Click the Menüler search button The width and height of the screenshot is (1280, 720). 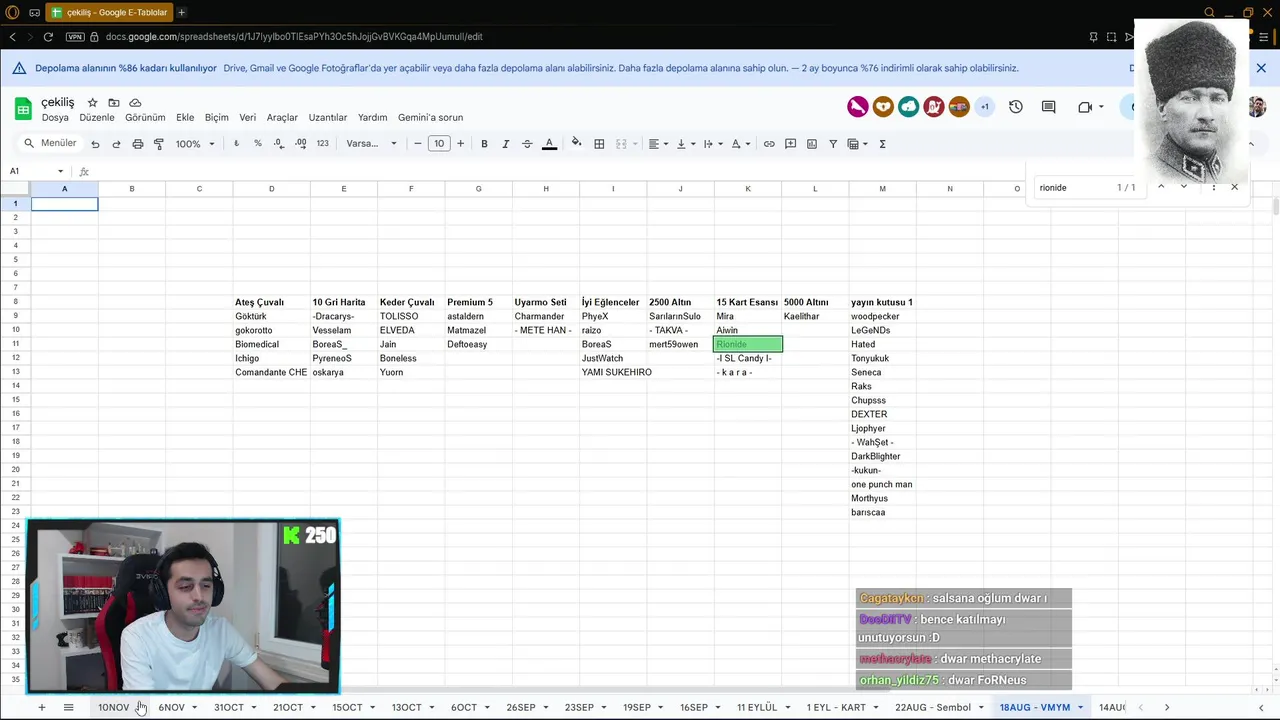(51, 144)
